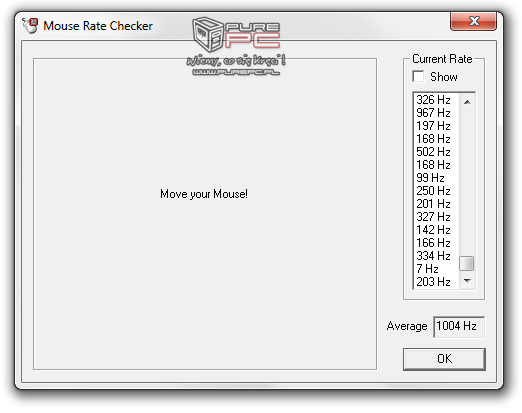Click the Move your Mouse! test area
This screenshot has width=522, height=413.
[x=205, y=214]
